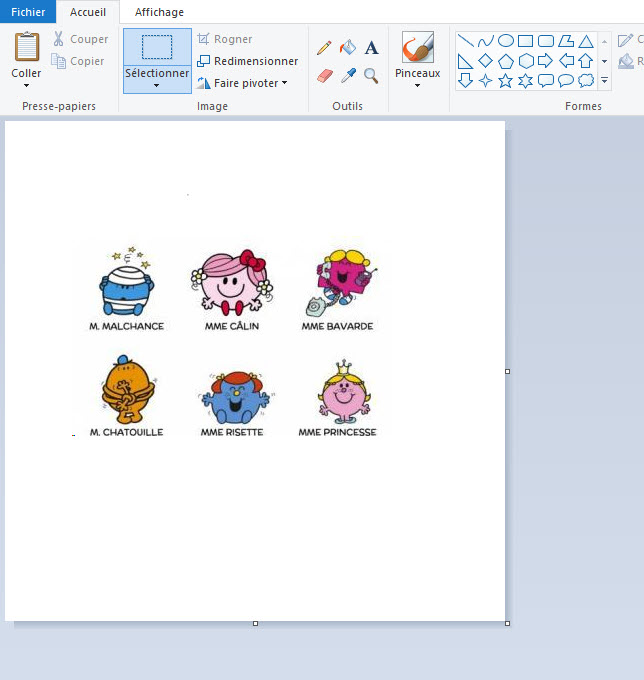The width and height of the screenshot is (644, 680).
Task: Choose the Pentagon shape
Action: pos(506,61)
